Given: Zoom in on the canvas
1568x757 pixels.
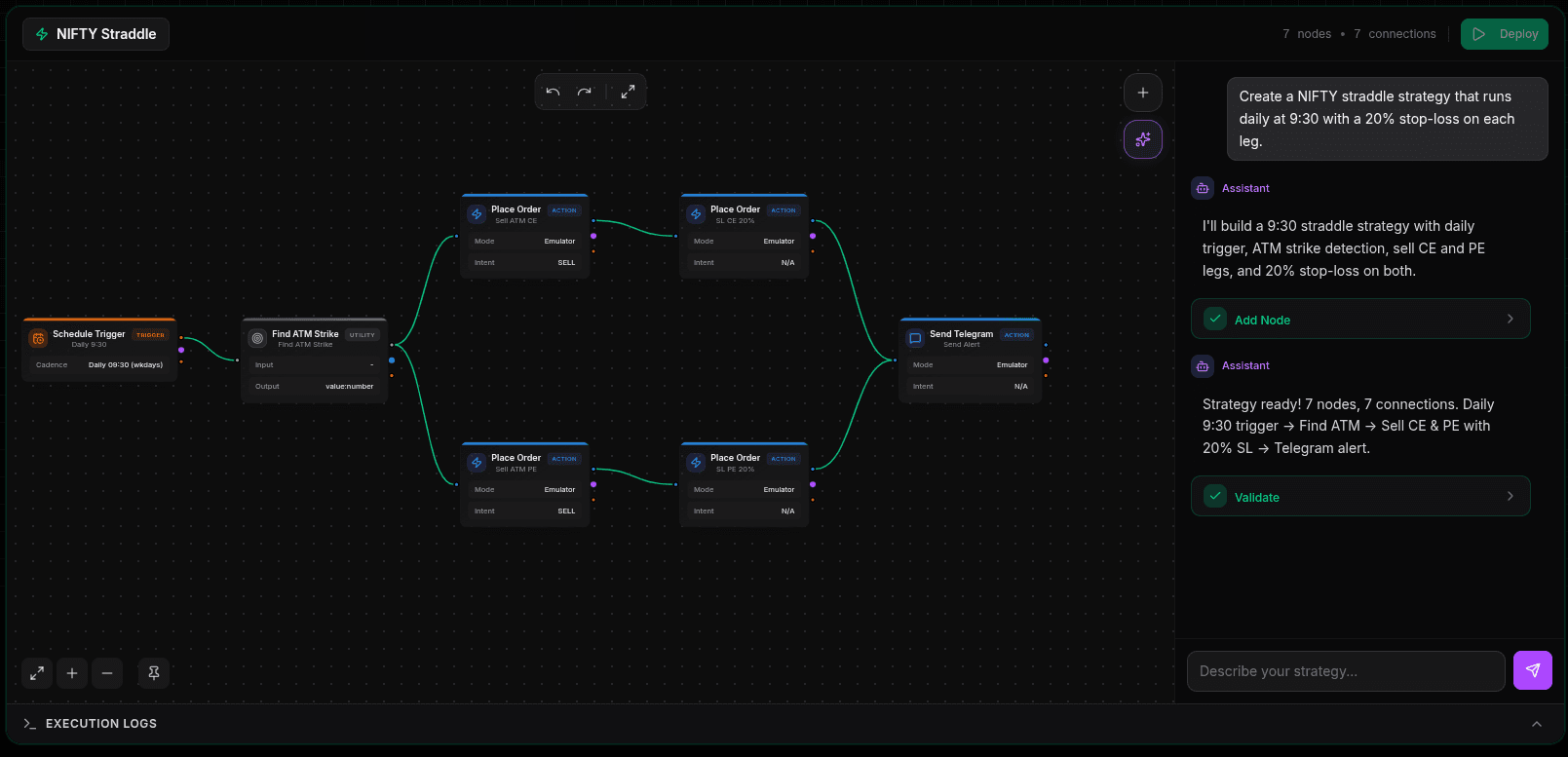Looking at the screenshot, I should 72,673.
